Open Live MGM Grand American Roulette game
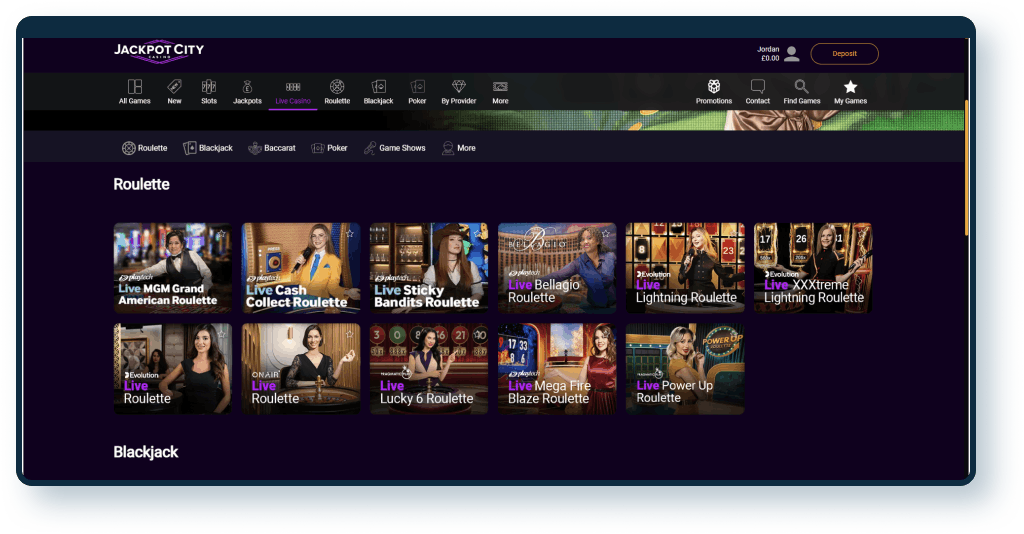This screenshot has width=1024, height=534. pyautogui.click(x=172, y=268)
